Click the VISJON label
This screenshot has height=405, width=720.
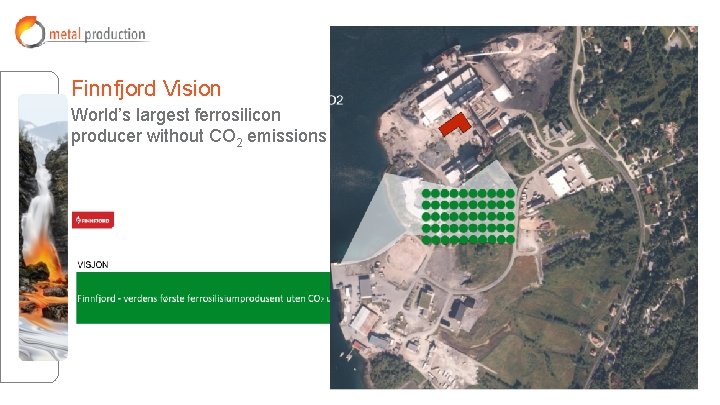click(93, 265)
